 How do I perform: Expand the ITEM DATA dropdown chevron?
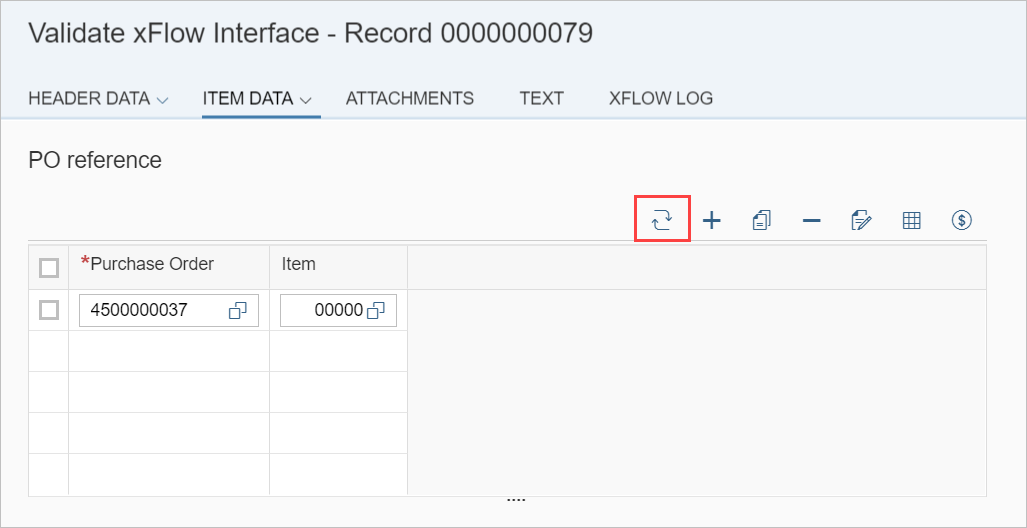pos(306,100)
